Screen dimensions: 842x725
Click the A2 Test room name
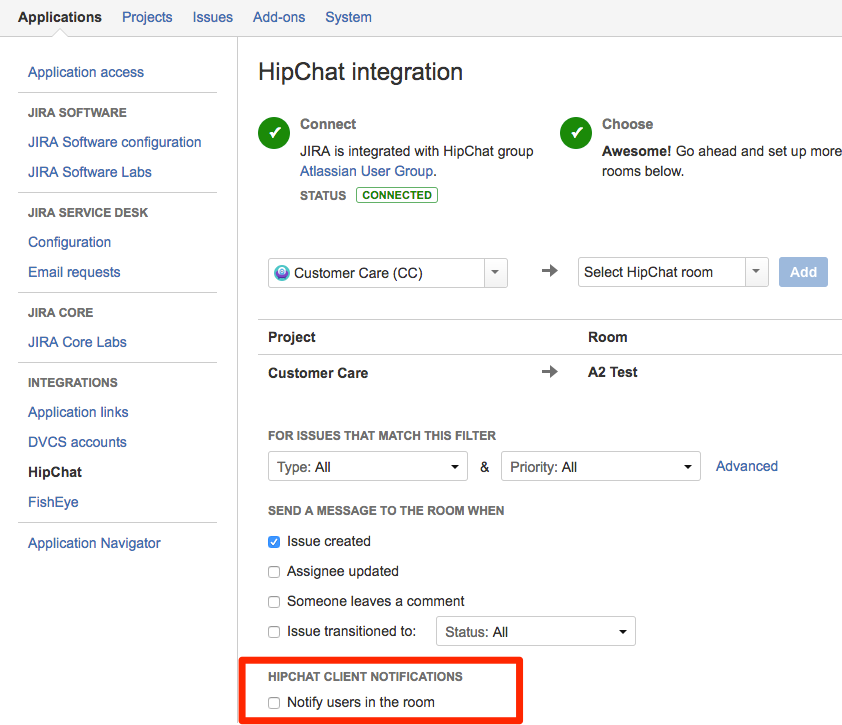[x=612, y=372]
